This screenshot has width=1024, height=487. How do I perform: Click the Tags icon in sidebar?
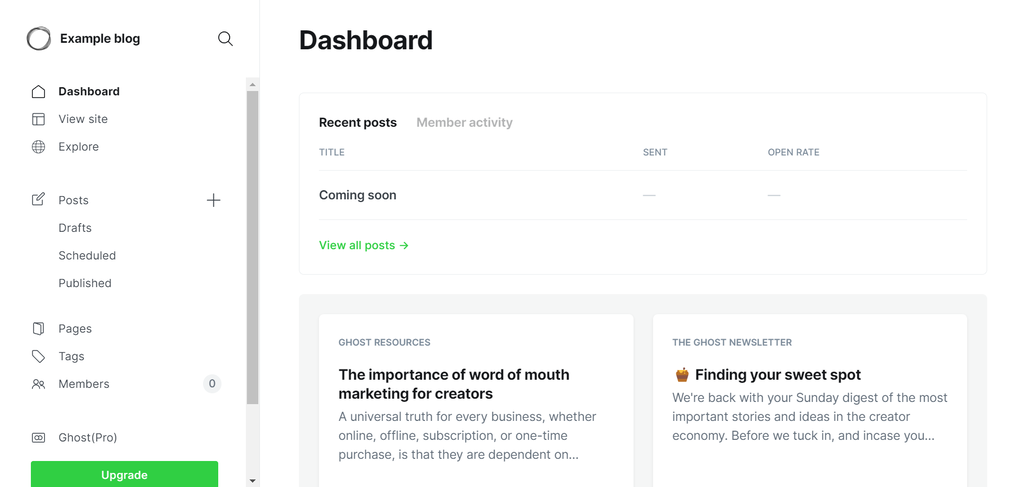38,356
